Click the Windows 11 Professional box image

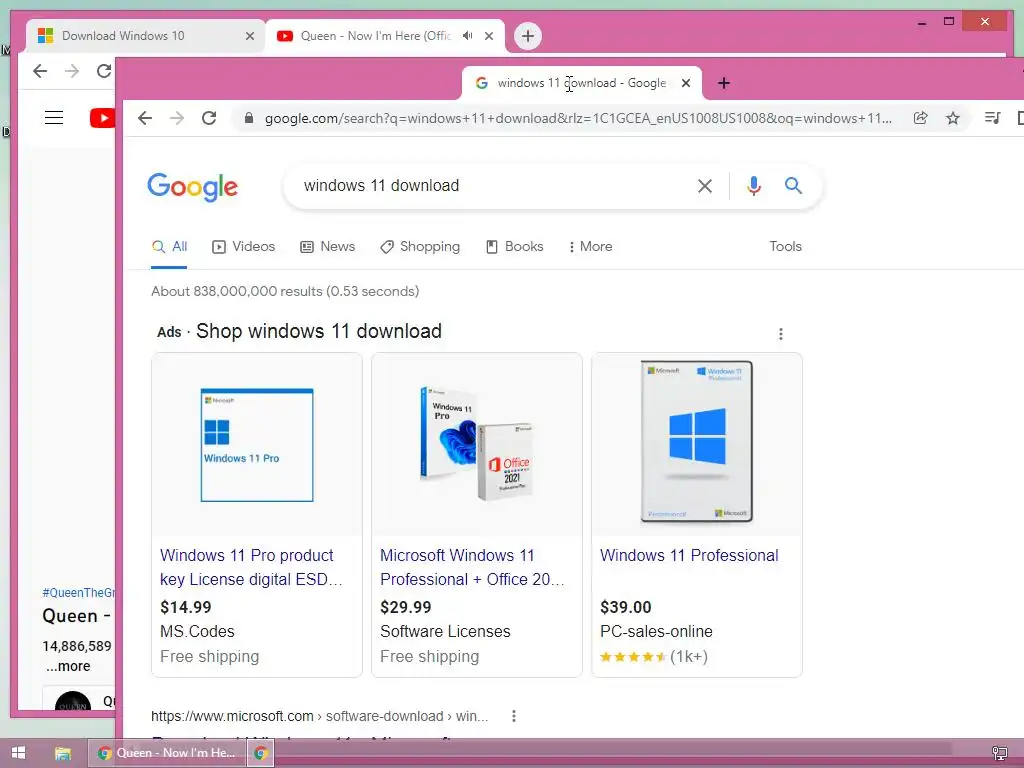pyautogui.click(x=697, y=442)
